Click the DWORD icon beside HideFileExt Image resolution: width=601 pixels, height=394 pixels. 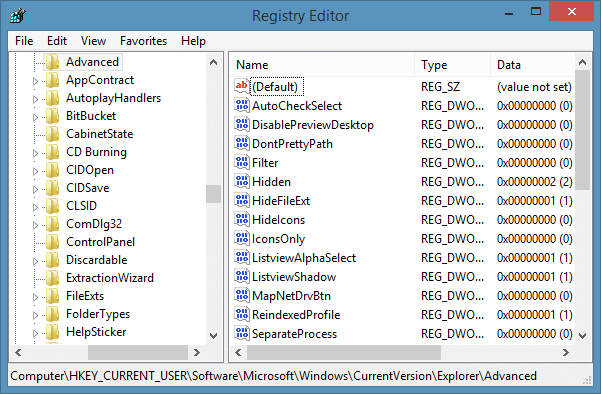pos(241,200)
